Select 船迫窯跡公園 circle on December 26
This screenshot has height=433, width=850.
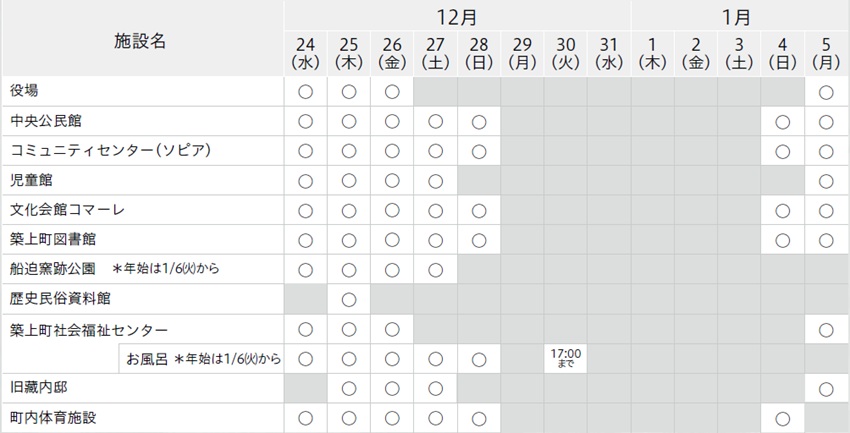[x=392, y=270]
